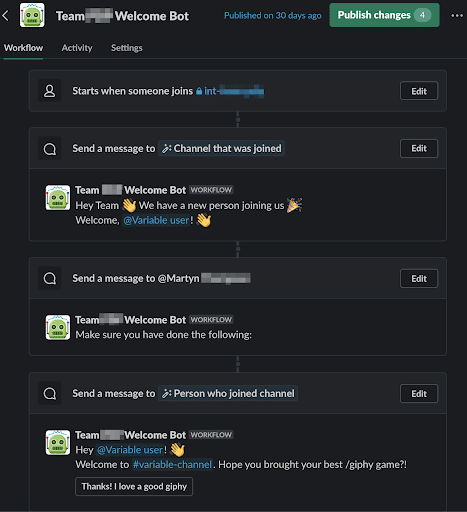Image resolution: width=467 pixels, height=512 pixels.
Task: Click the bot avatar in Hey Team message
Action: [x=58, y=198]
